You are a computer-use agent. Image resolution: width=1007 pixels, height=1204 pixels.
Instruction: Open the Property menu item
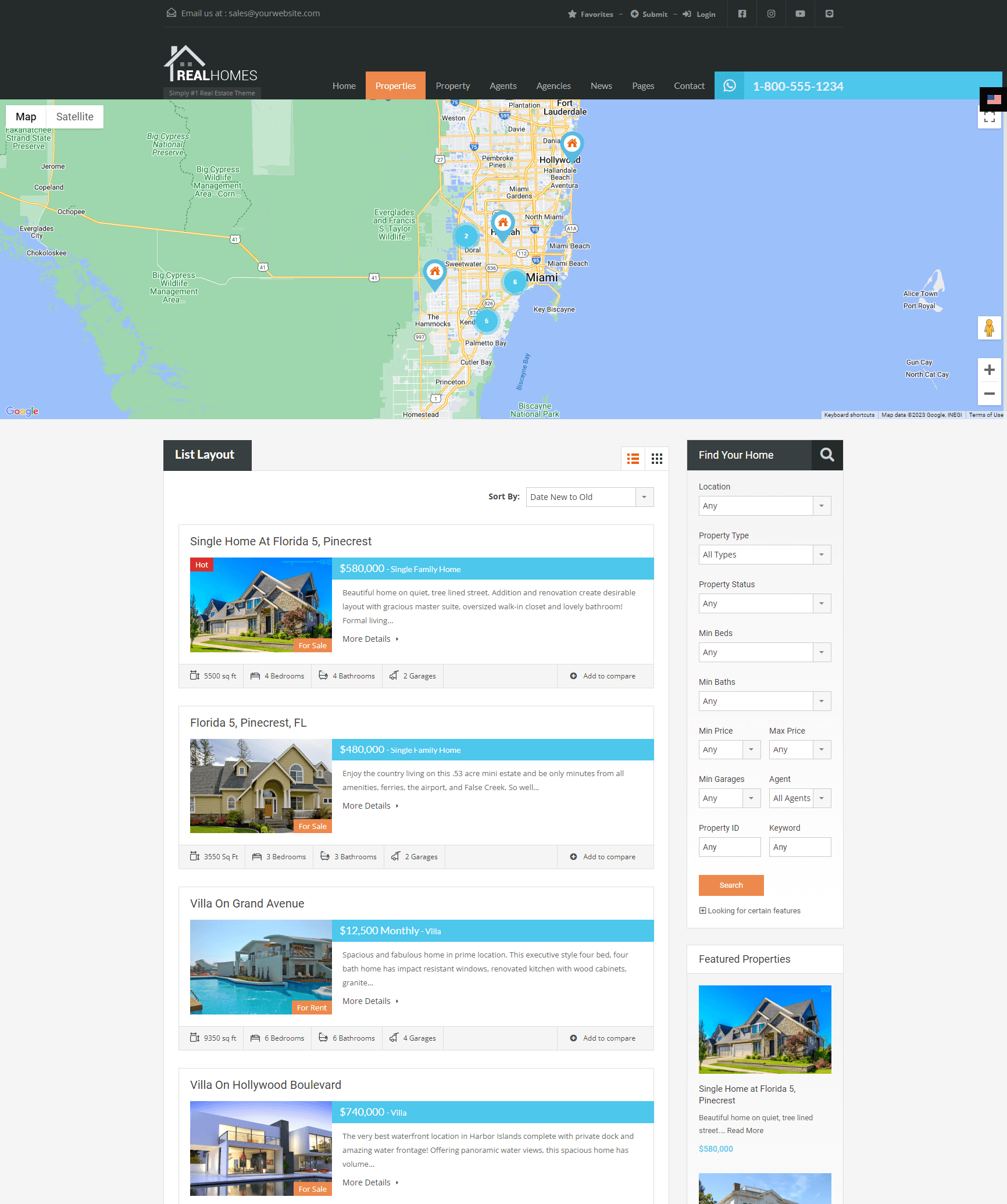point(453,85)
